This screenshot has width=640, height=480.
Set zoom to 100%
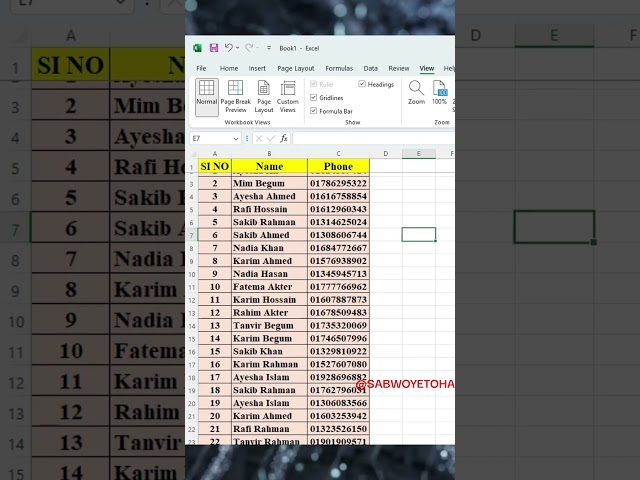click(x=440, y=93)
